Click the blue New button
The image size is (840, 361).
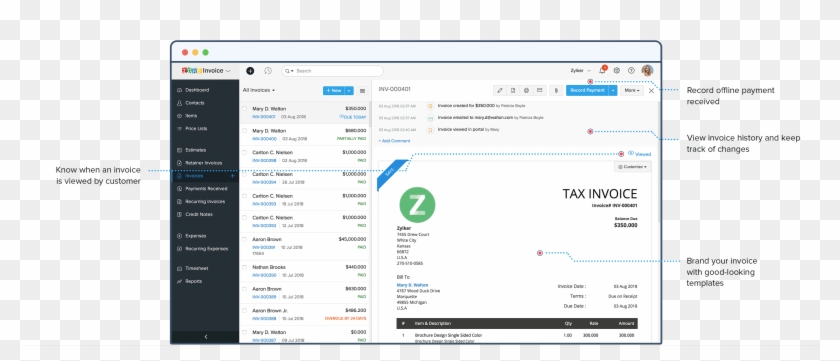pos(334,91)
